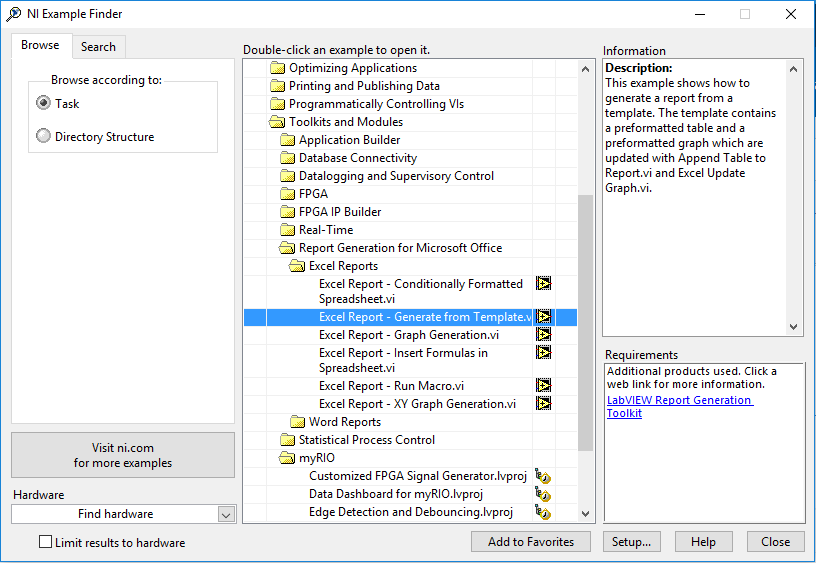Switch to the Search tab
This screenshot has width=816, height=563.
[98, 47]
